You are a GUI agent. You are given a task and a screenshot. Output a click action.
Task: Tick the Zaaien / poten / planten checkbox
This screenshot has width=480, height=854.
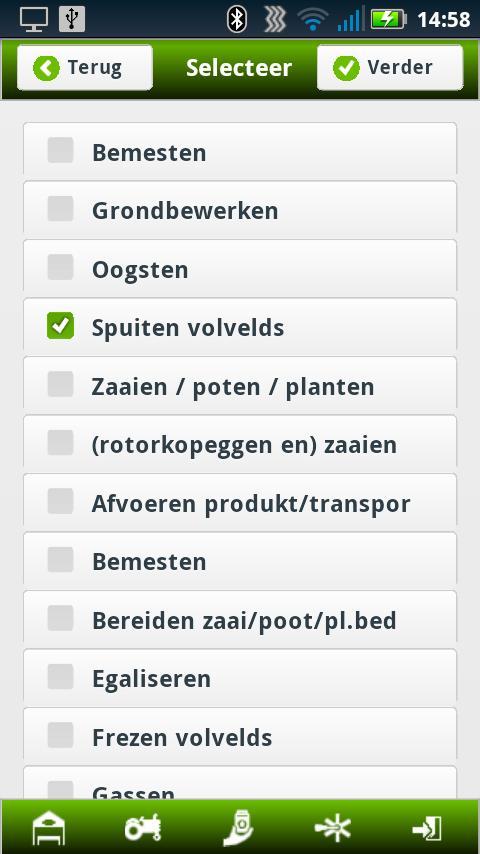(x=60, y=385)
